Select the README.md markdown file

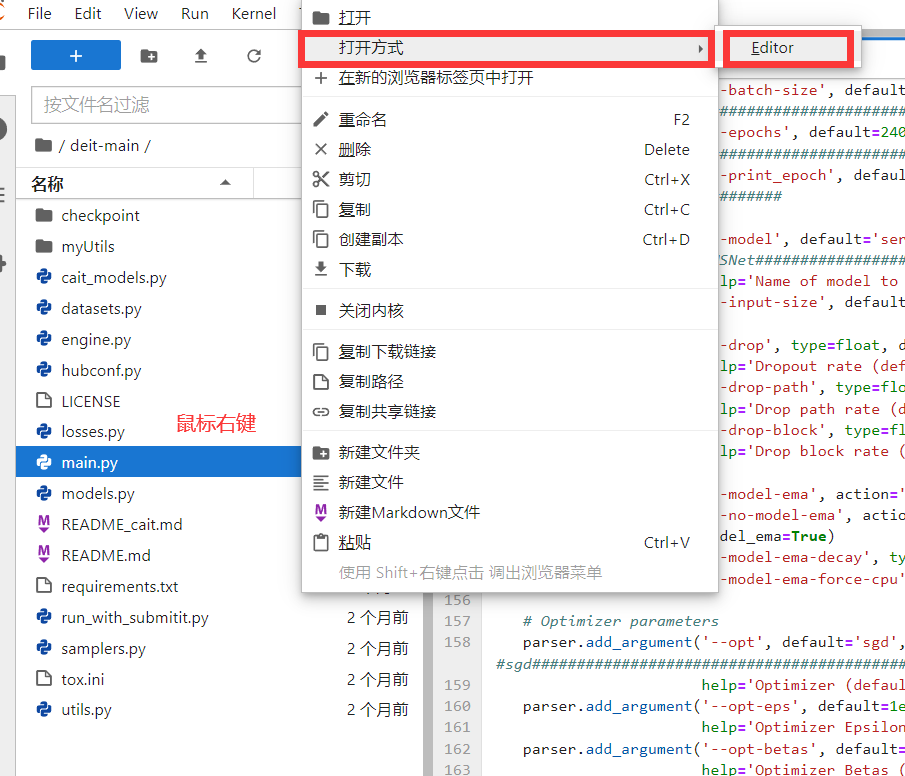click(106, 555)
